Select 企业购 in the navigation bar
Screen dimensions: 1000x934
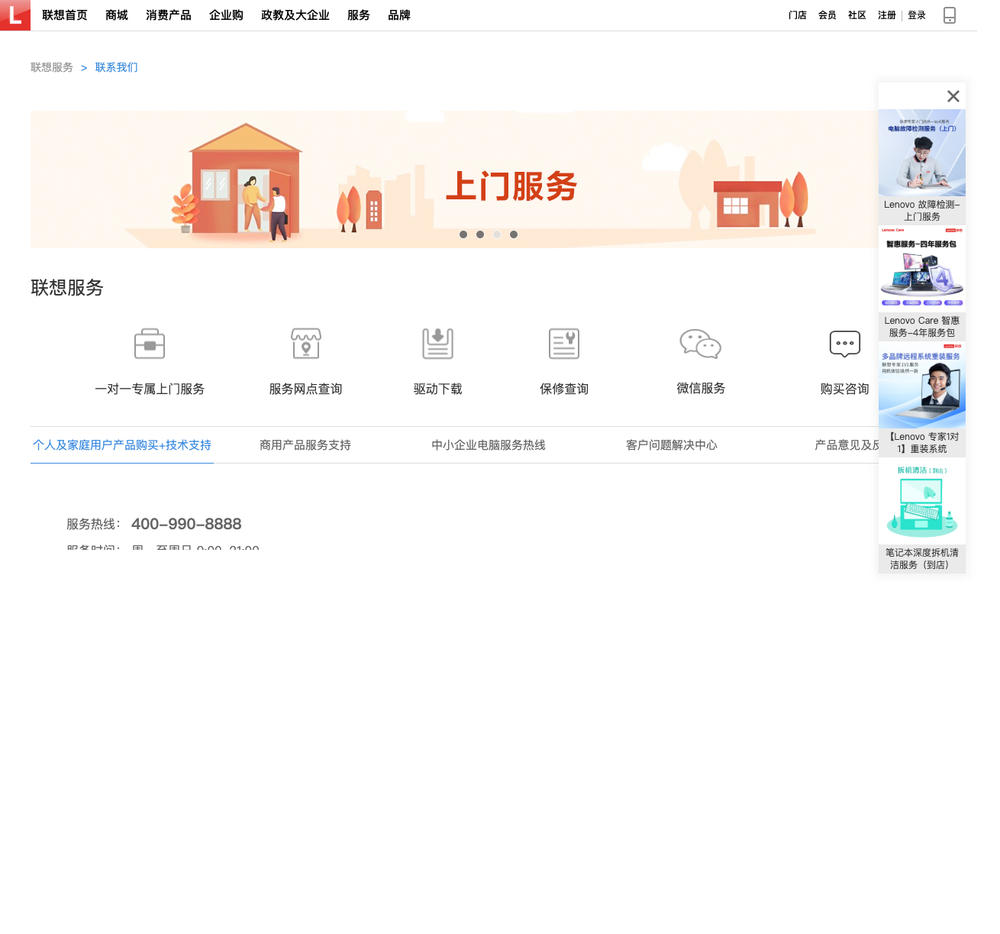click(x=226, y=15)
